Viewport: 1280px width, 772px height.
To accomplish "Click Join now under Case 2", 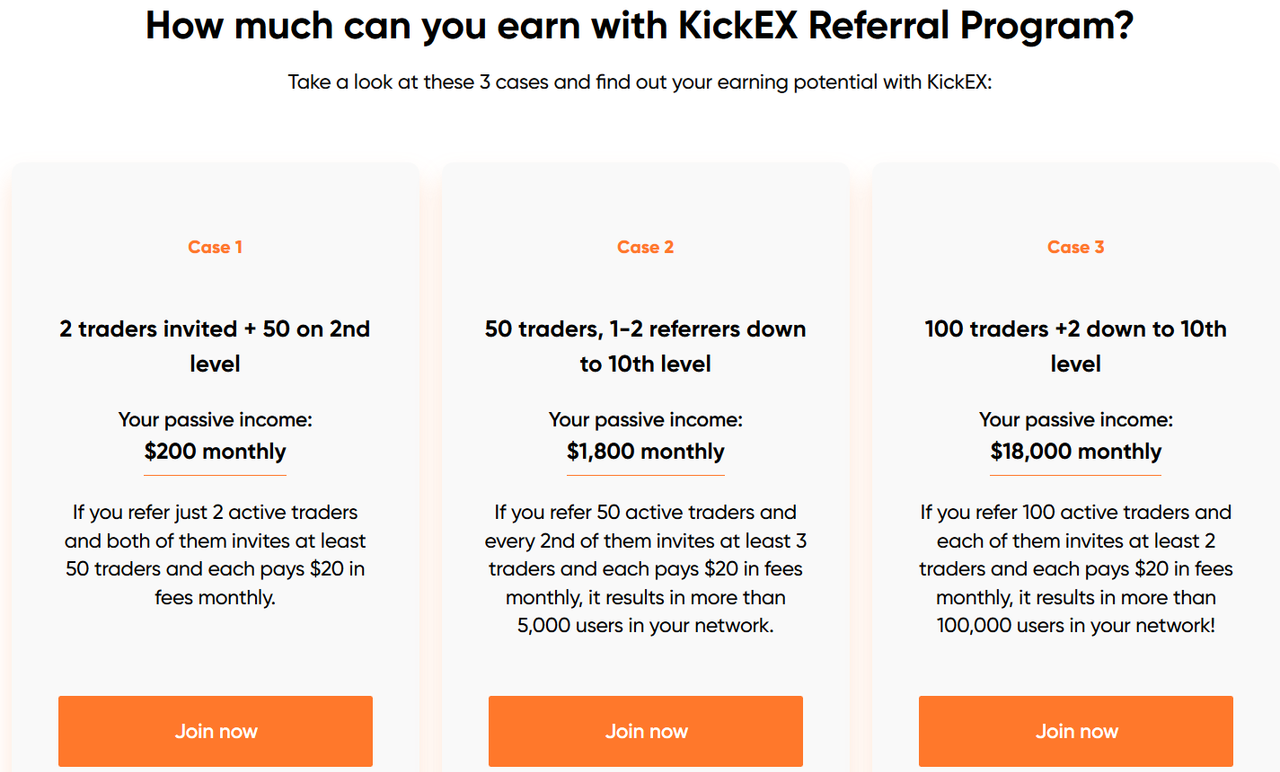I will (x=646, y=731).
